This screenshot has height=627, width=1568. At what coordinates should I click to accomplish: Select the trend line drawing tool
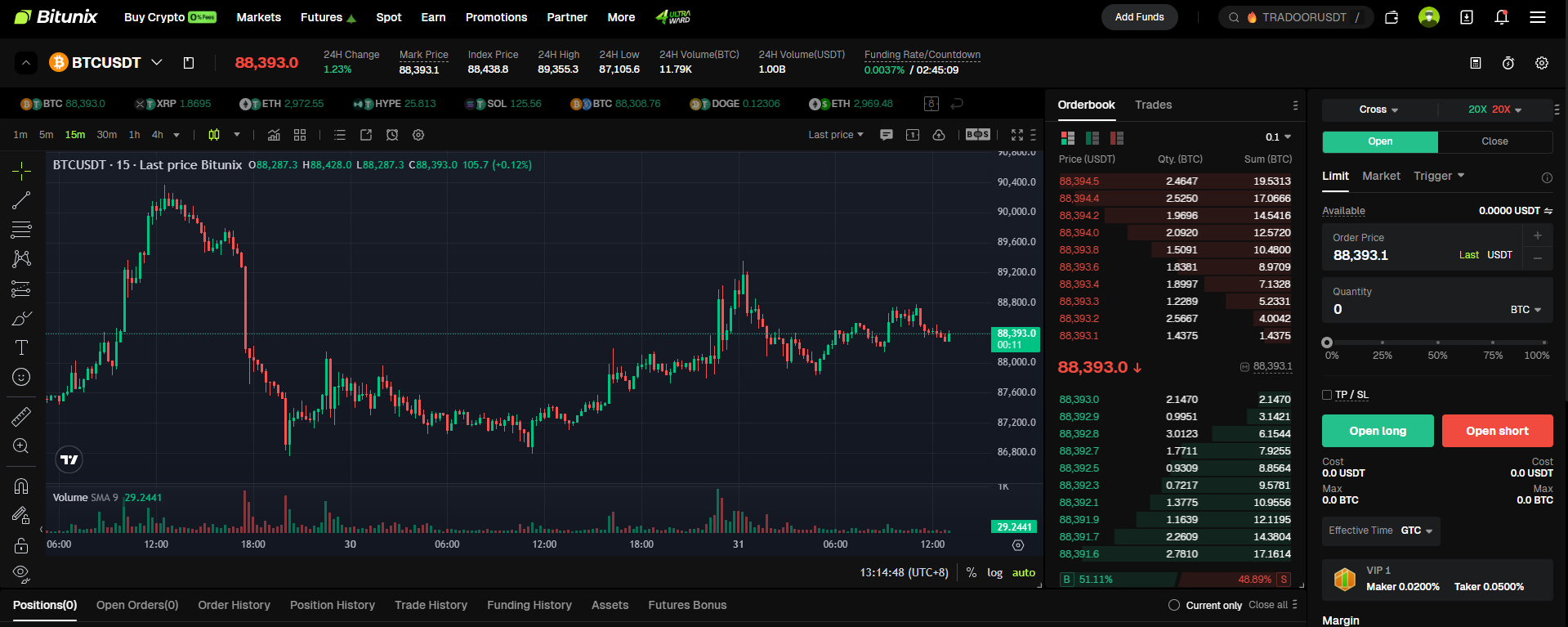click(x=21, y=200)
